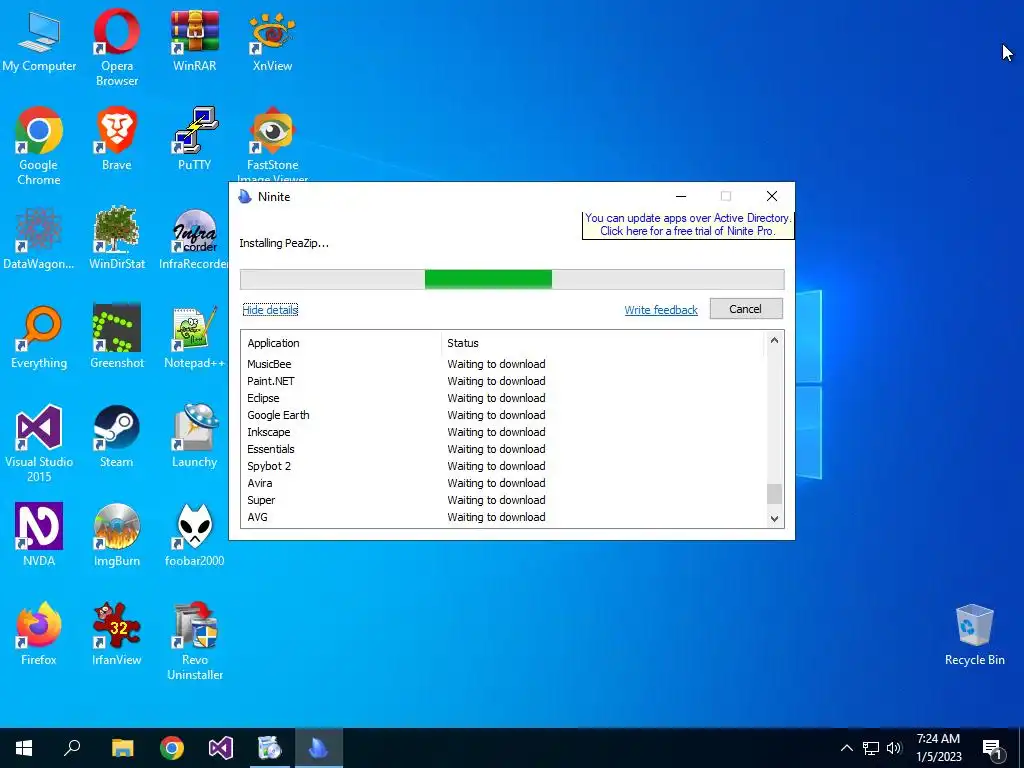
Task: Select the Super row
Action: tap(504, 500)
